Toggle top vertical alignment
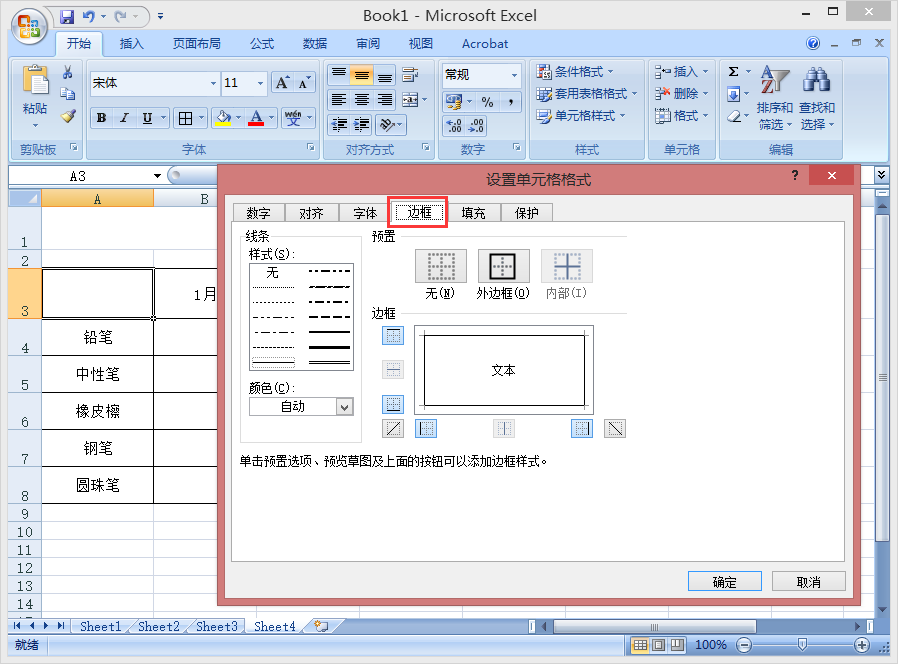898x664 pixels. [339, 75]
